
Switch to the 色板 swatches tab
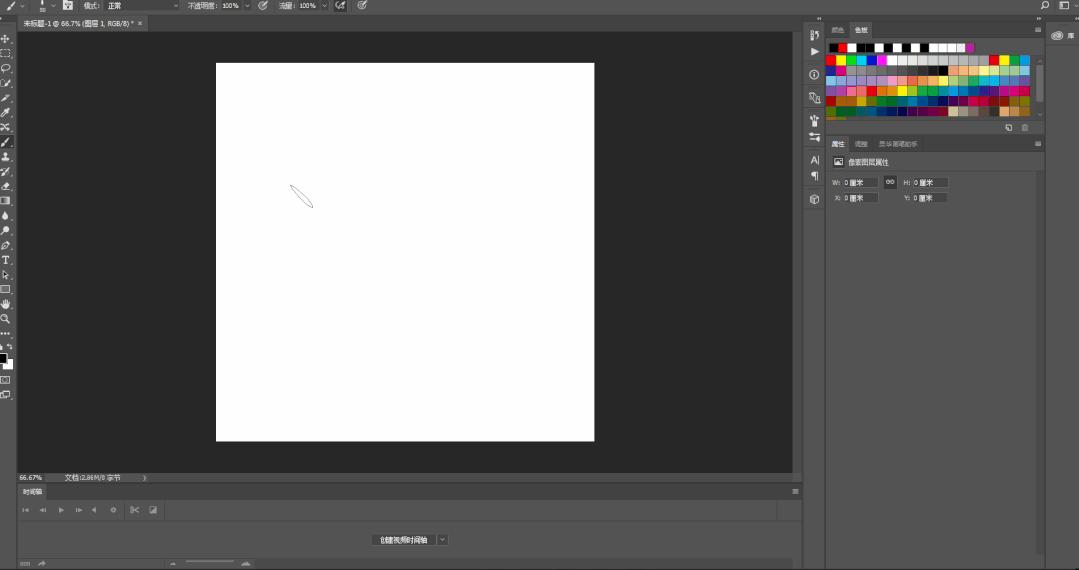point(861,30)
